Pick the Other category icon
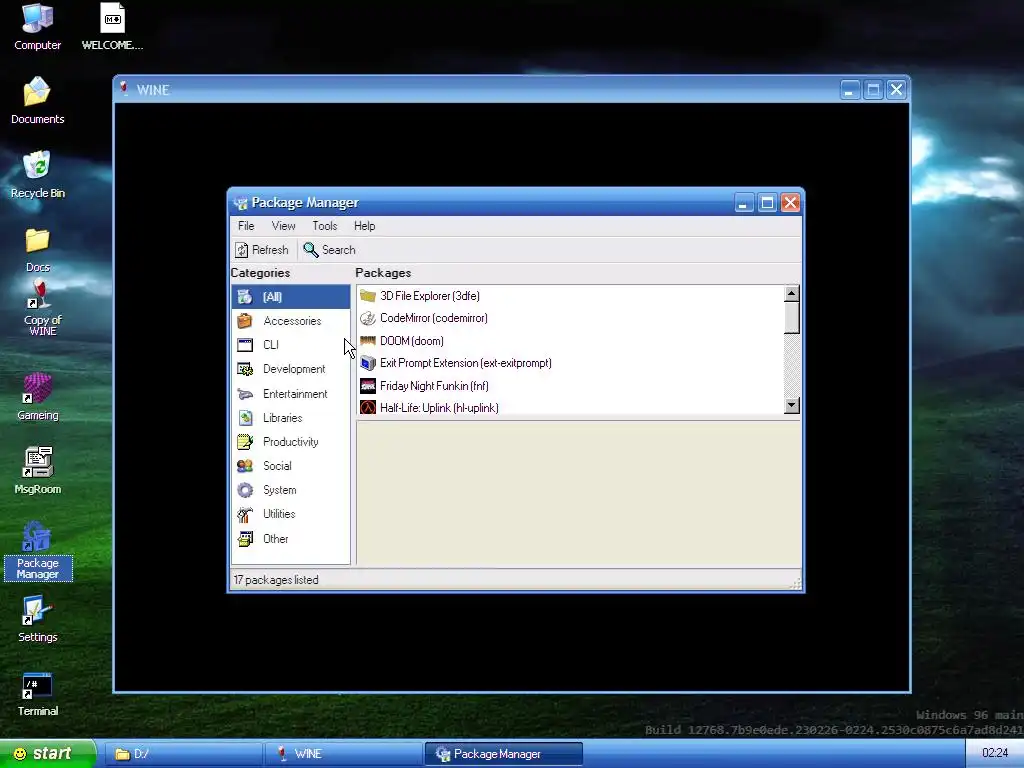The image size is (1024, 768). 245,539
